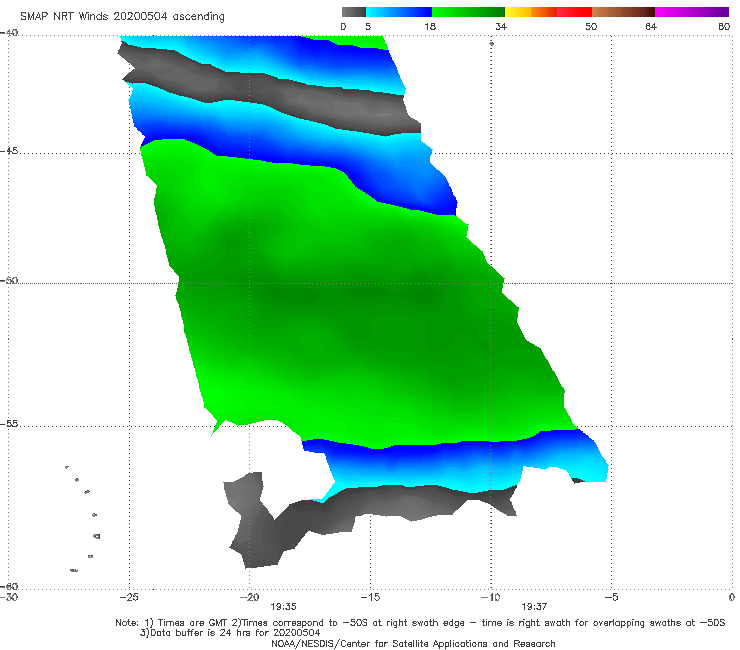Click the colorbar label '50'
The height and width of the screenshot is (650, 740).
pos(591,26)
